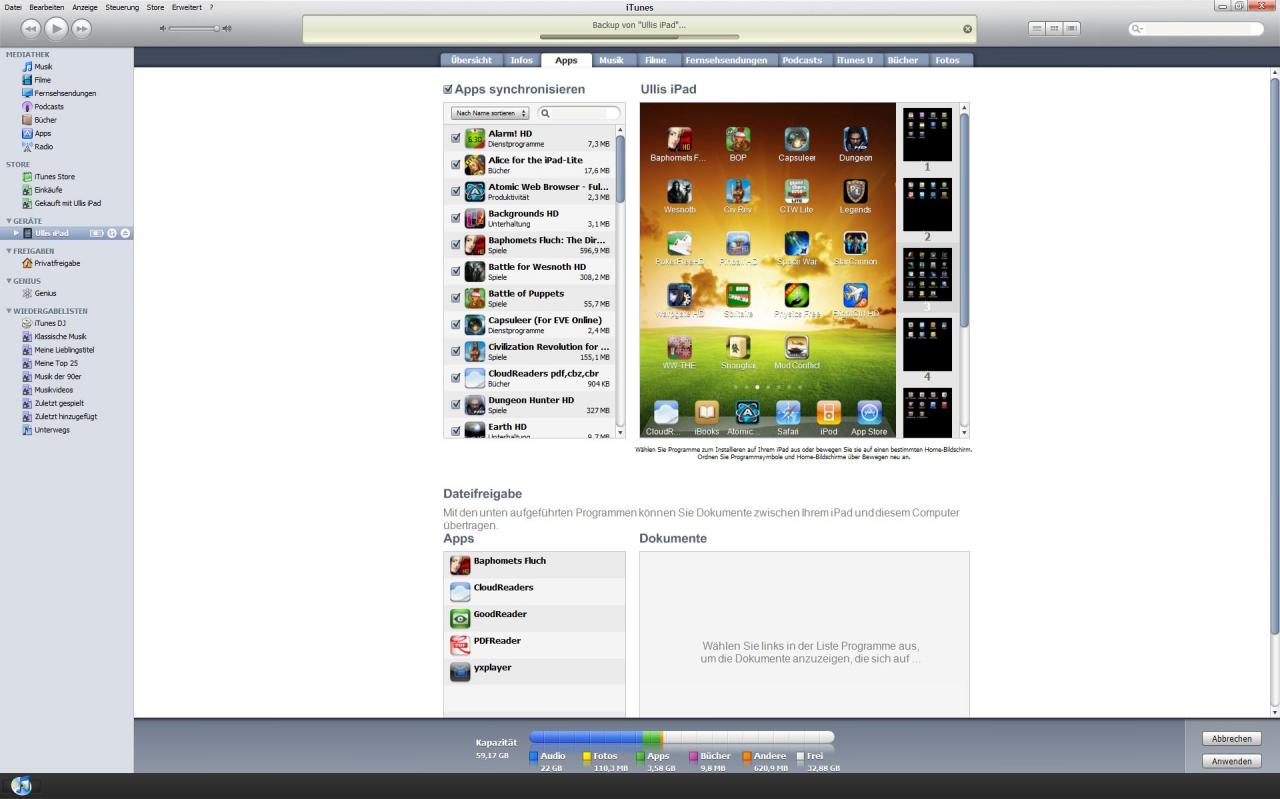
Task: Eject Ullis iPad with the eject icon
Action: pos(126,233)
